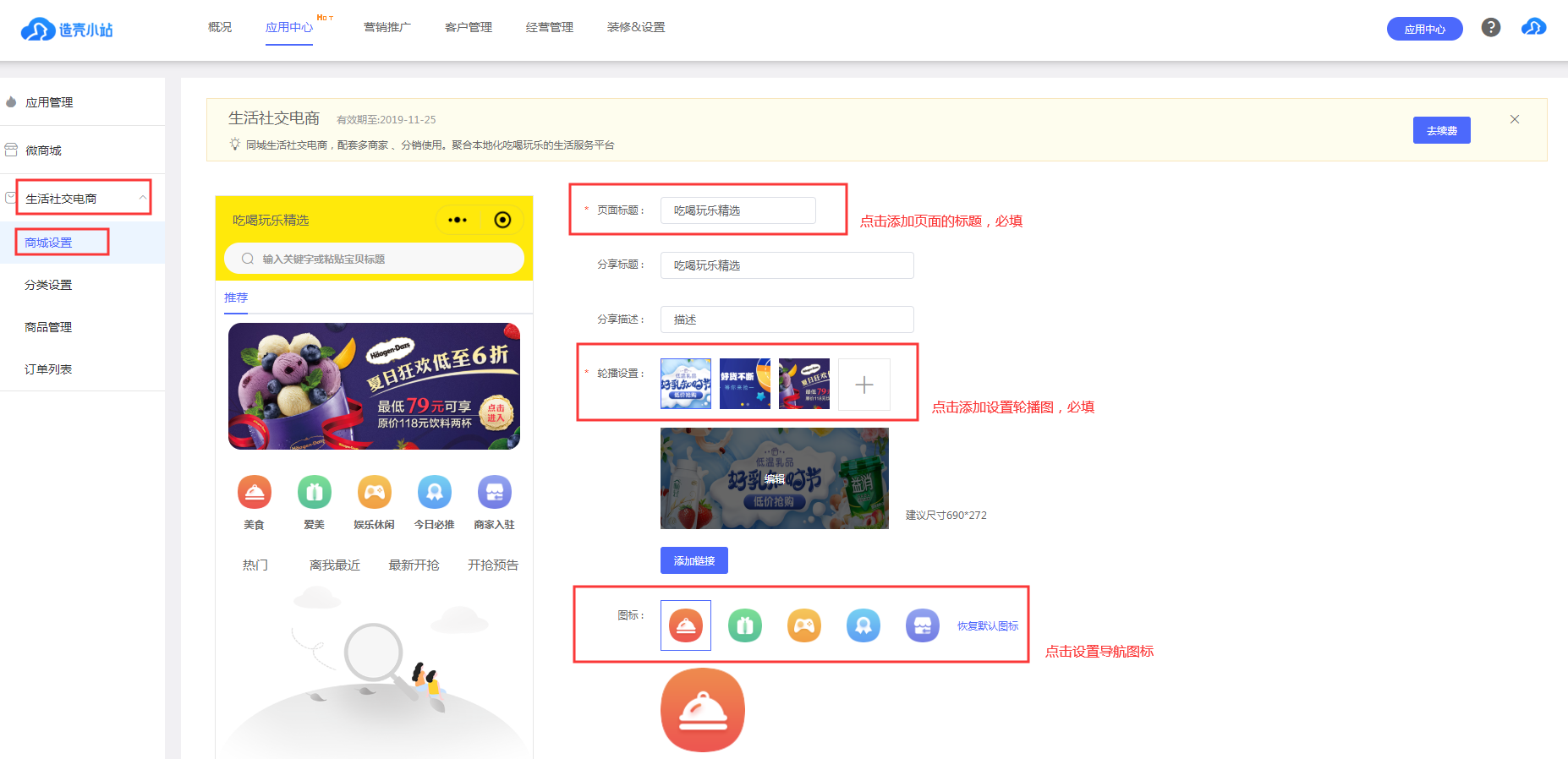This screenshot has height=759, width=1568.
Task: Tap the 今日必推 icon in phone preview
Action: tap(435, 492)
